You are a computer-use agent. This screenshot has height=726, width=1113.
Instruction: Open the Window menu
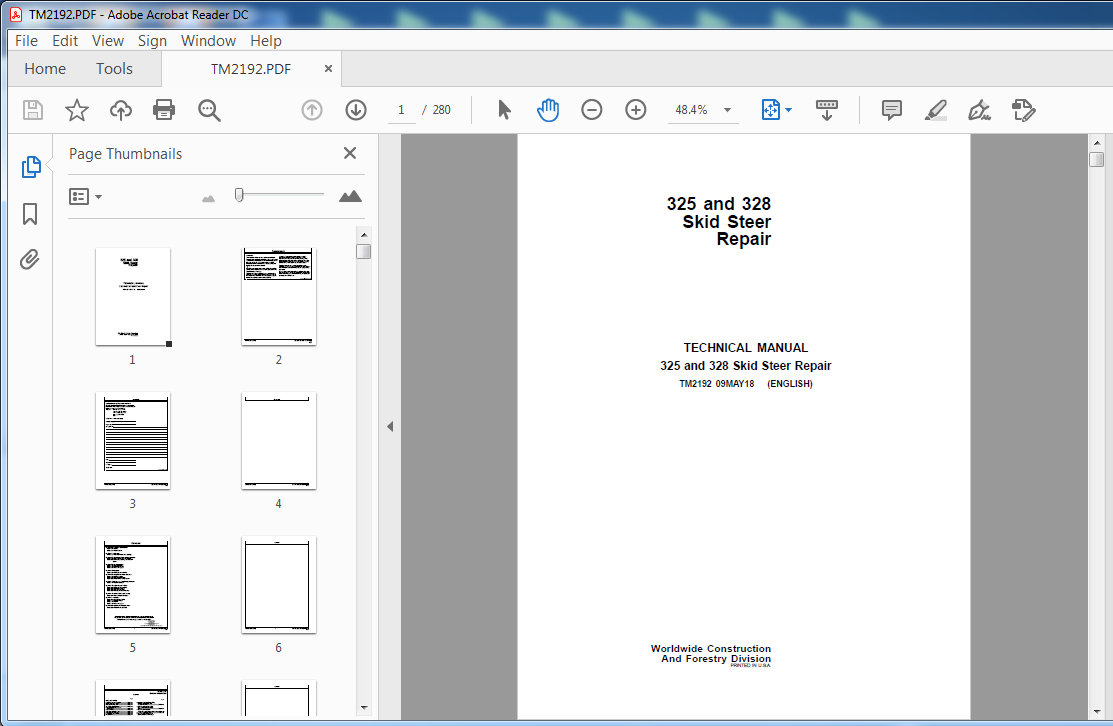coord(208,40)
